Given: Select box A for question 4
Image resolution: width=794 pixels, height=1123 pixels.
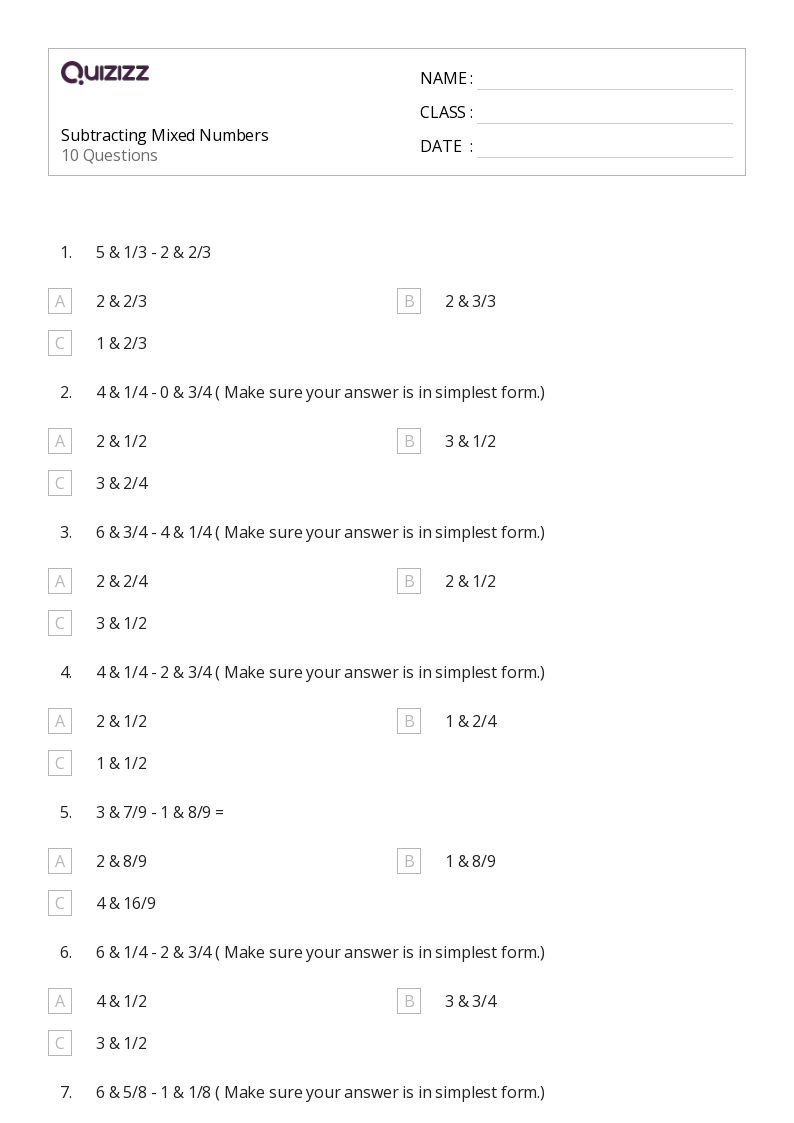Looking at the screenshot, I should pos(60,721).
